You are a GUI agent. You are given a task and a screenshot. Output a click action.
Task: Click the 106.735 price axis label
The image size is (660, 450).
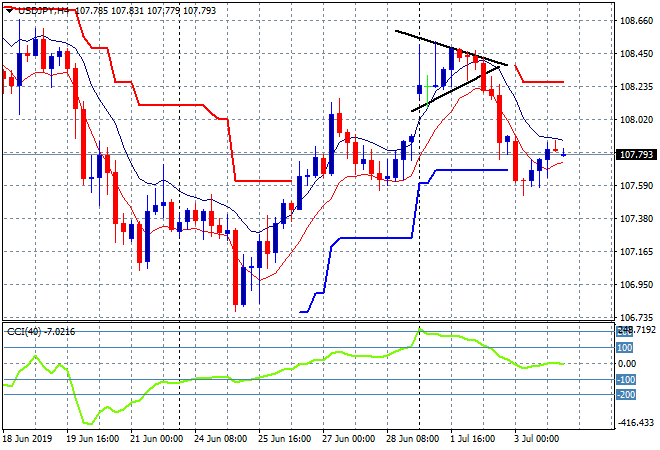point(636,317)
